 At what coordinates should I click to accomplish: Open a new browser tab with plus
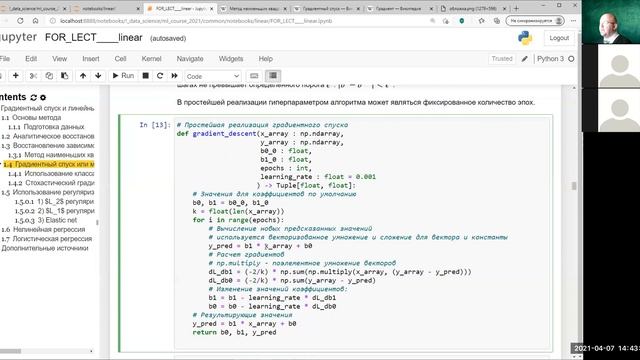(x=516, y=8)
